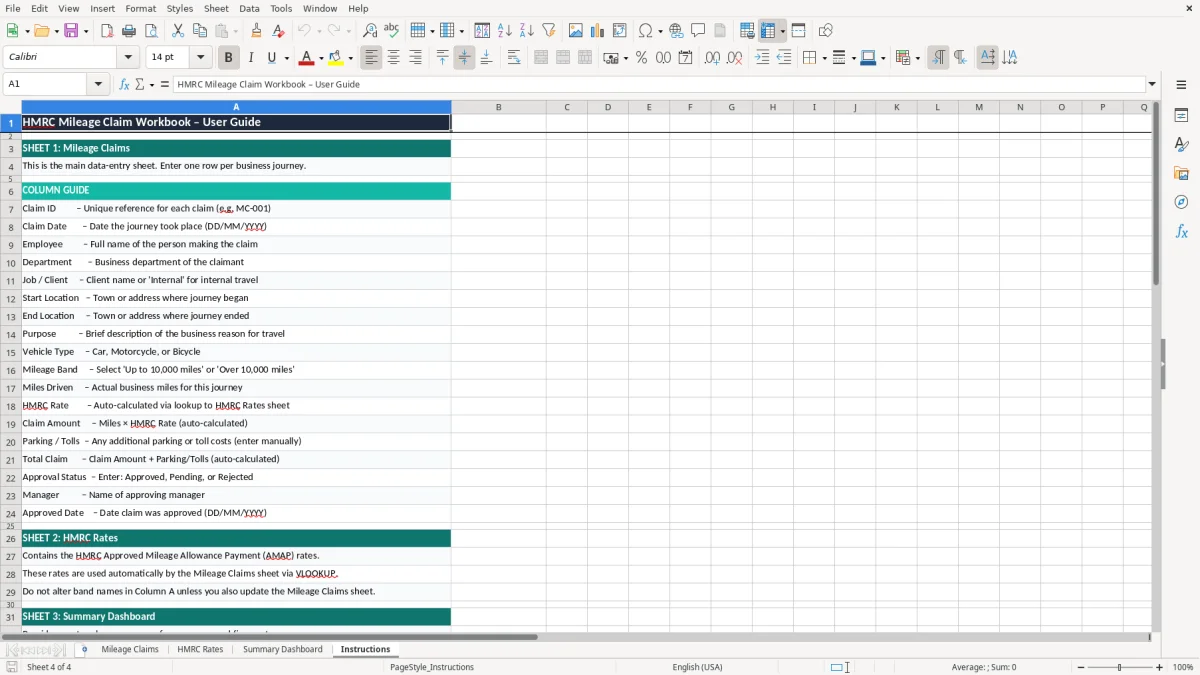Screen dimensions: 1200x675
Task: Toggle Wrap Text
Action: pyautogui.click(x=514, y=58)
